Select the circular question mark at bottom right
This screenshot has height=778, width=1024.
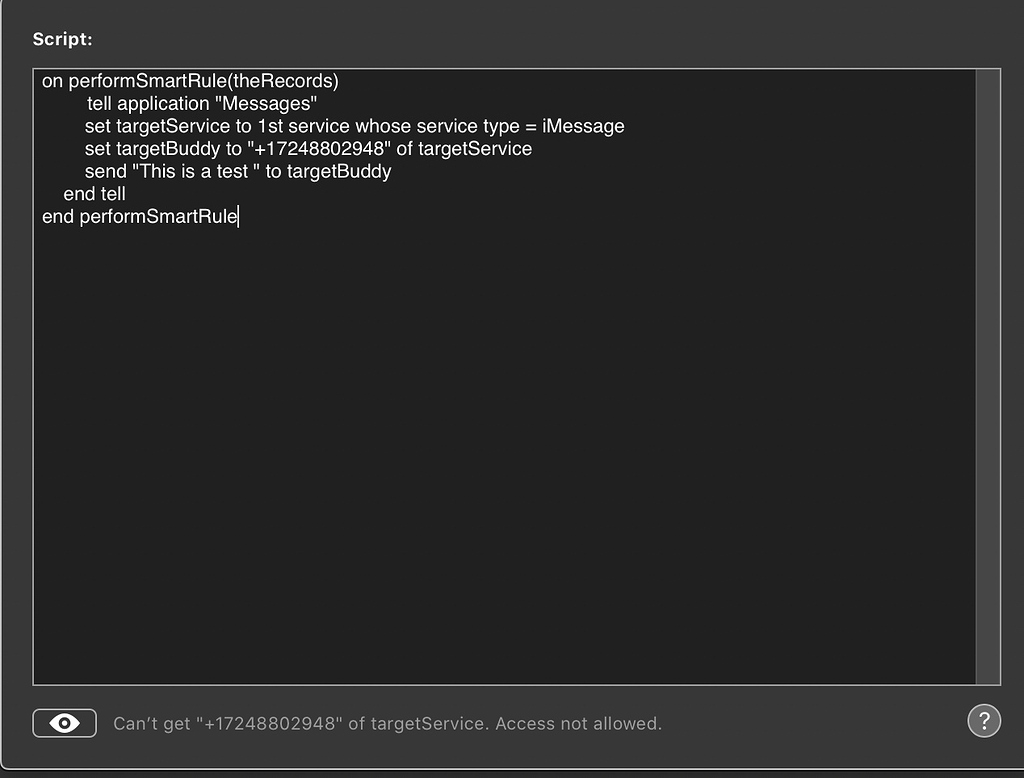pos(984,720)
